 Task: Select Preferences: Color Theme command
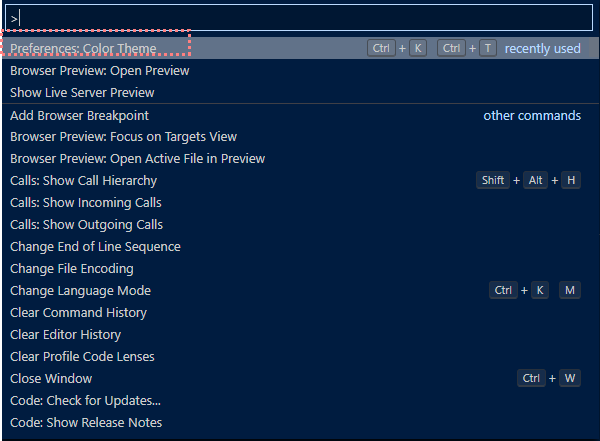click(300, 48)
